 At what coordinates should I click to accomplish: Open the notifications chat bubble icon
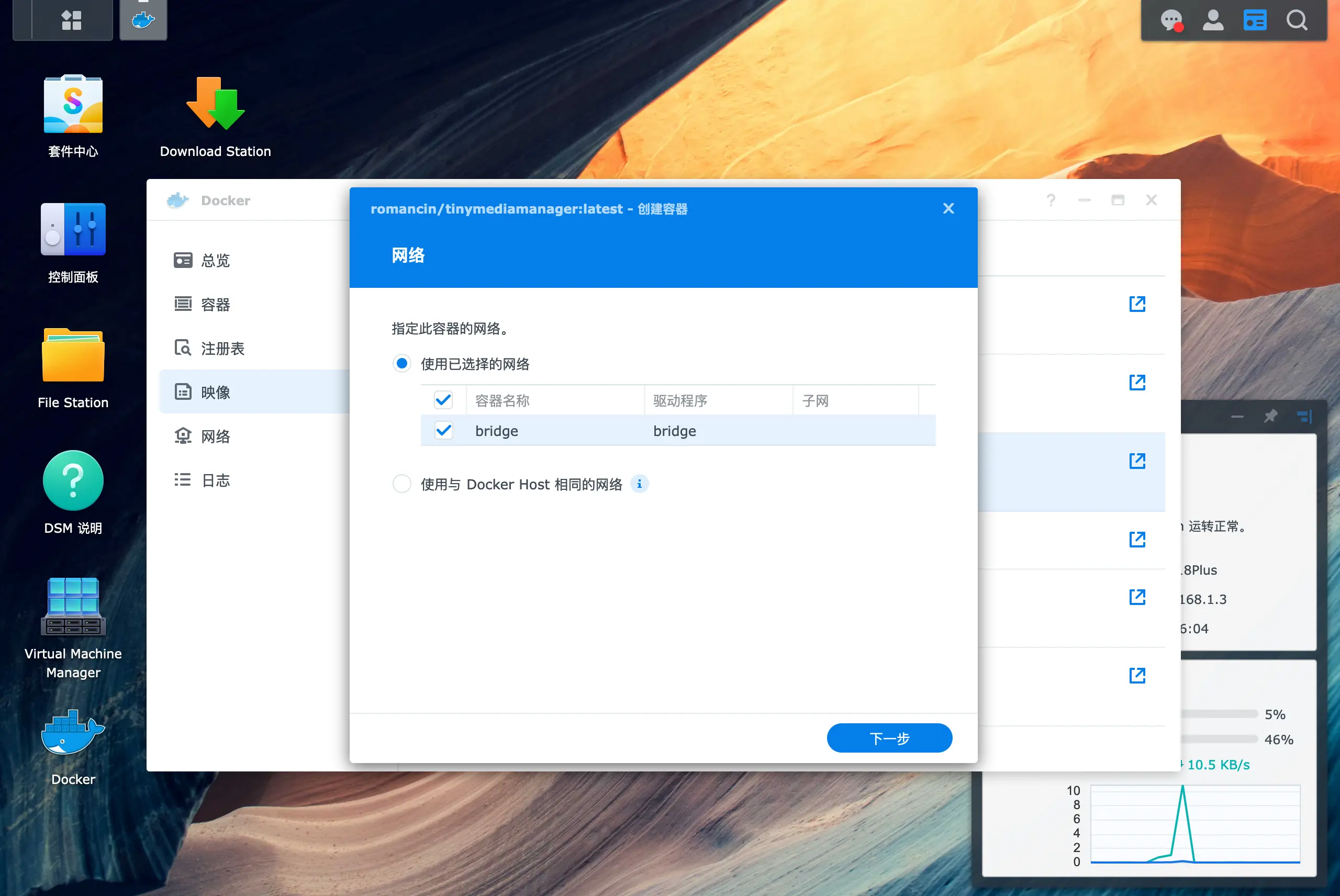click(x=1171, y=20)
